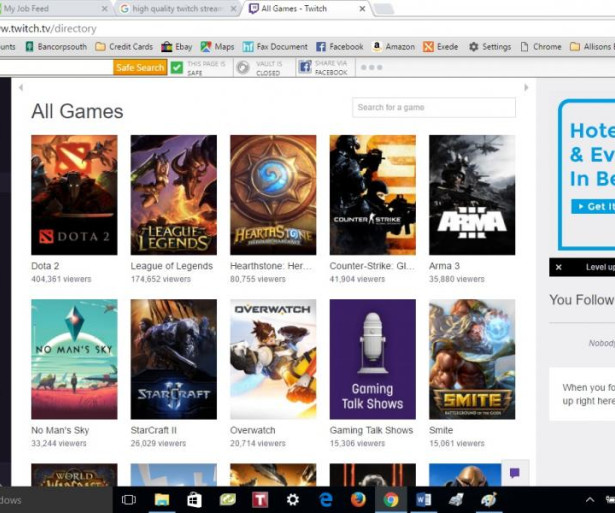Open File Explorer from taskbar
The image size is (615, 513).
coord(162,500)
